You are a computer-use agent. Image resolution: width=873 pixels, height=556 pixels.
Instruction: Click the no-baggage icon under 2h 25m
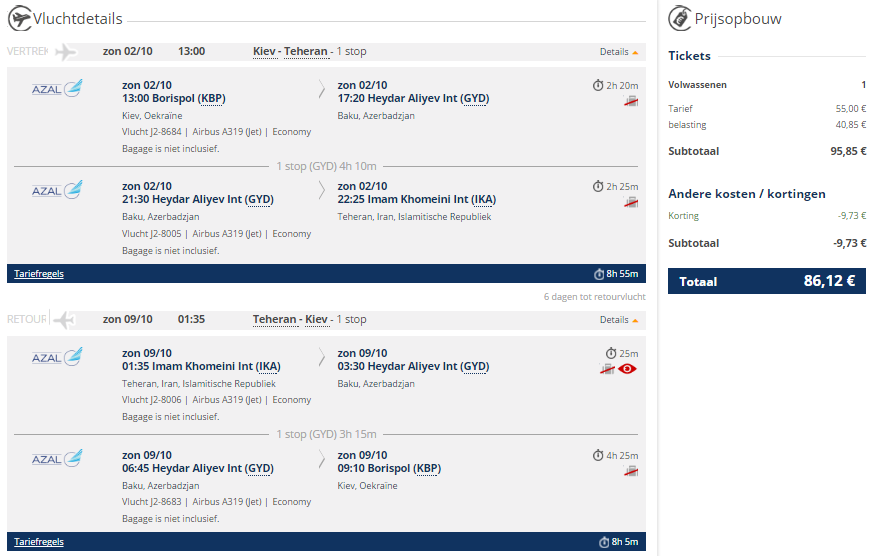pyautogui.click(x=631, y=203)
